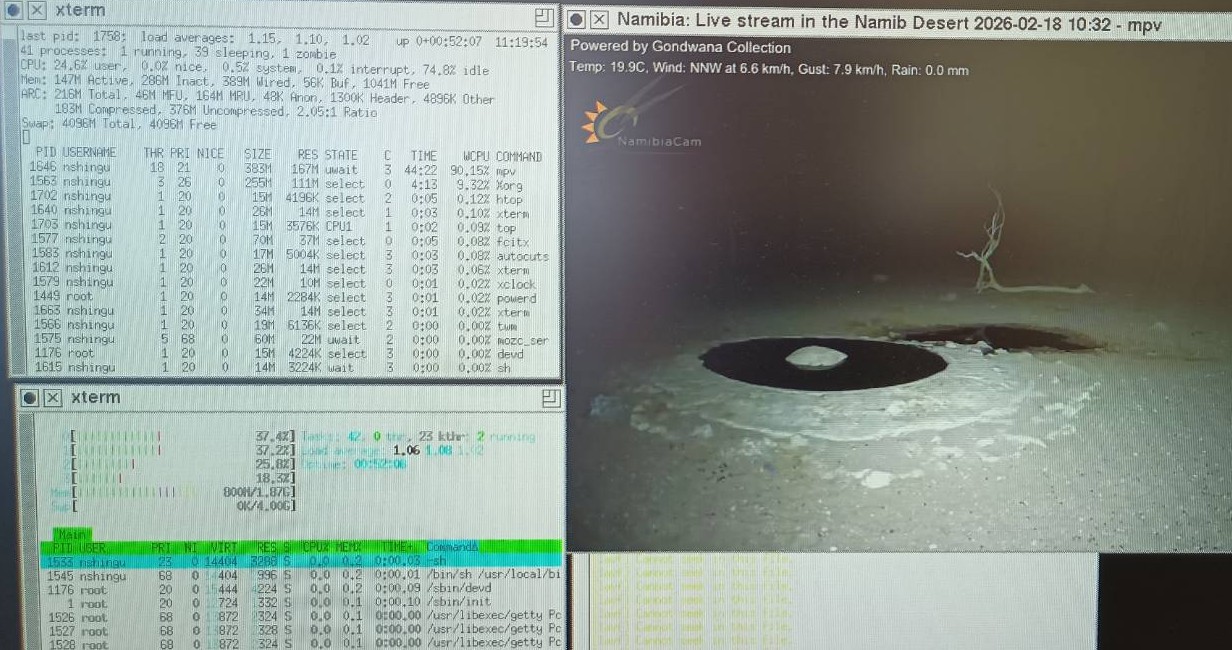1232x650 pixels.
Task: Click the mpv window title bar text
Action: point(889,22)
